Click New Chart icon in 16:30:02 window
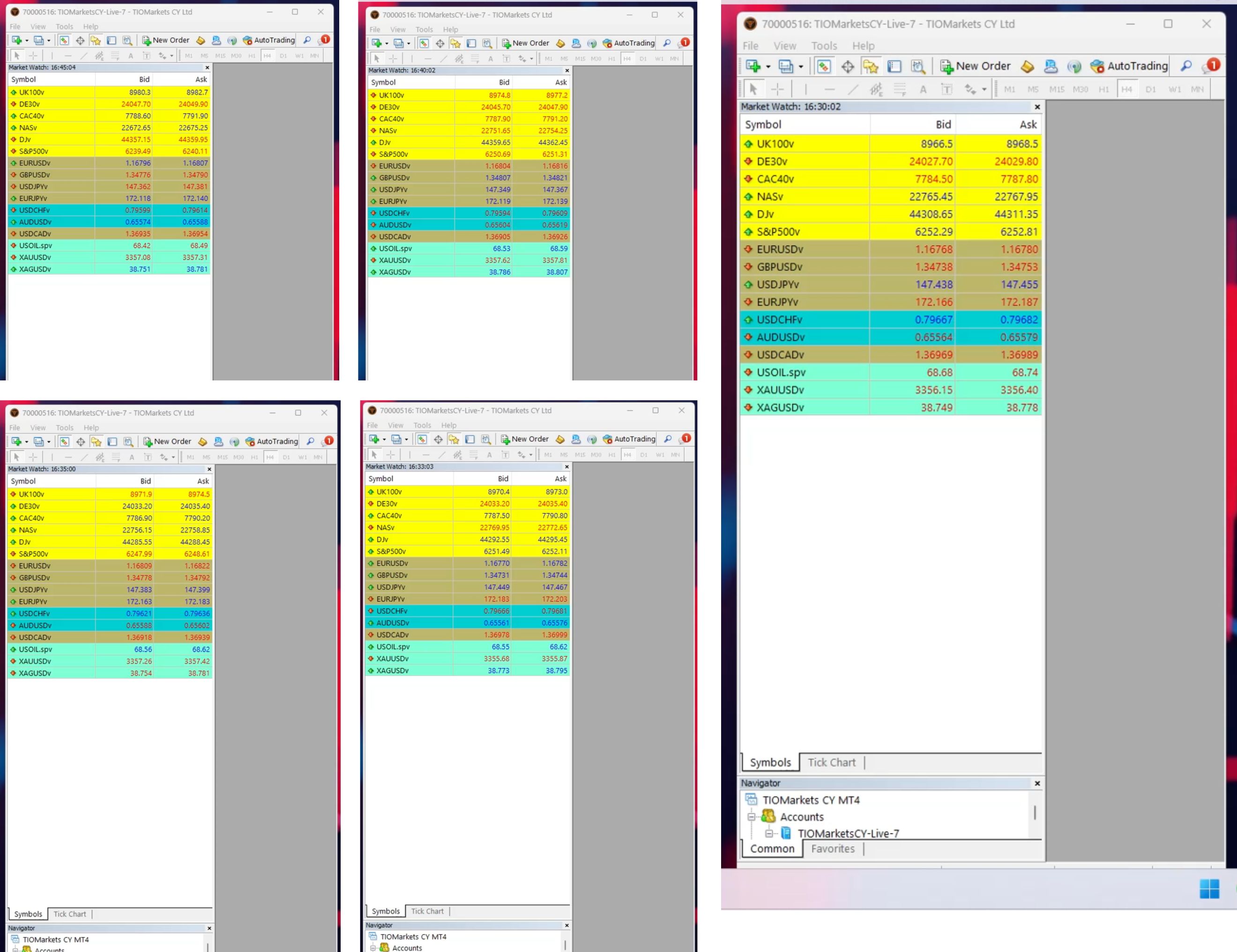Image resolution: width=1237 pixels, height=952 pixels. 753,66
